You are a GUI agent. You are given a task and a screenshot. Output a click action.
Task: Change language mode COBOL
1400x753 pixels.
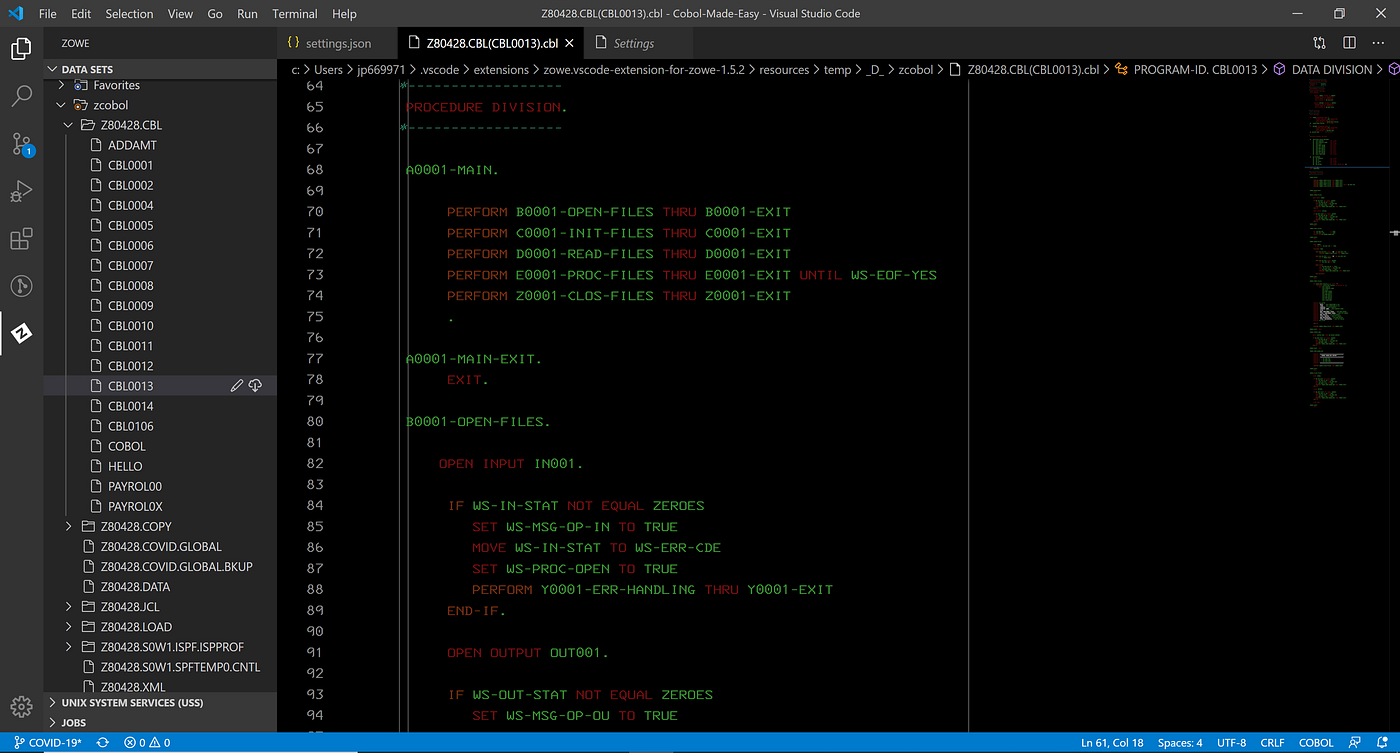(1316, 743)
